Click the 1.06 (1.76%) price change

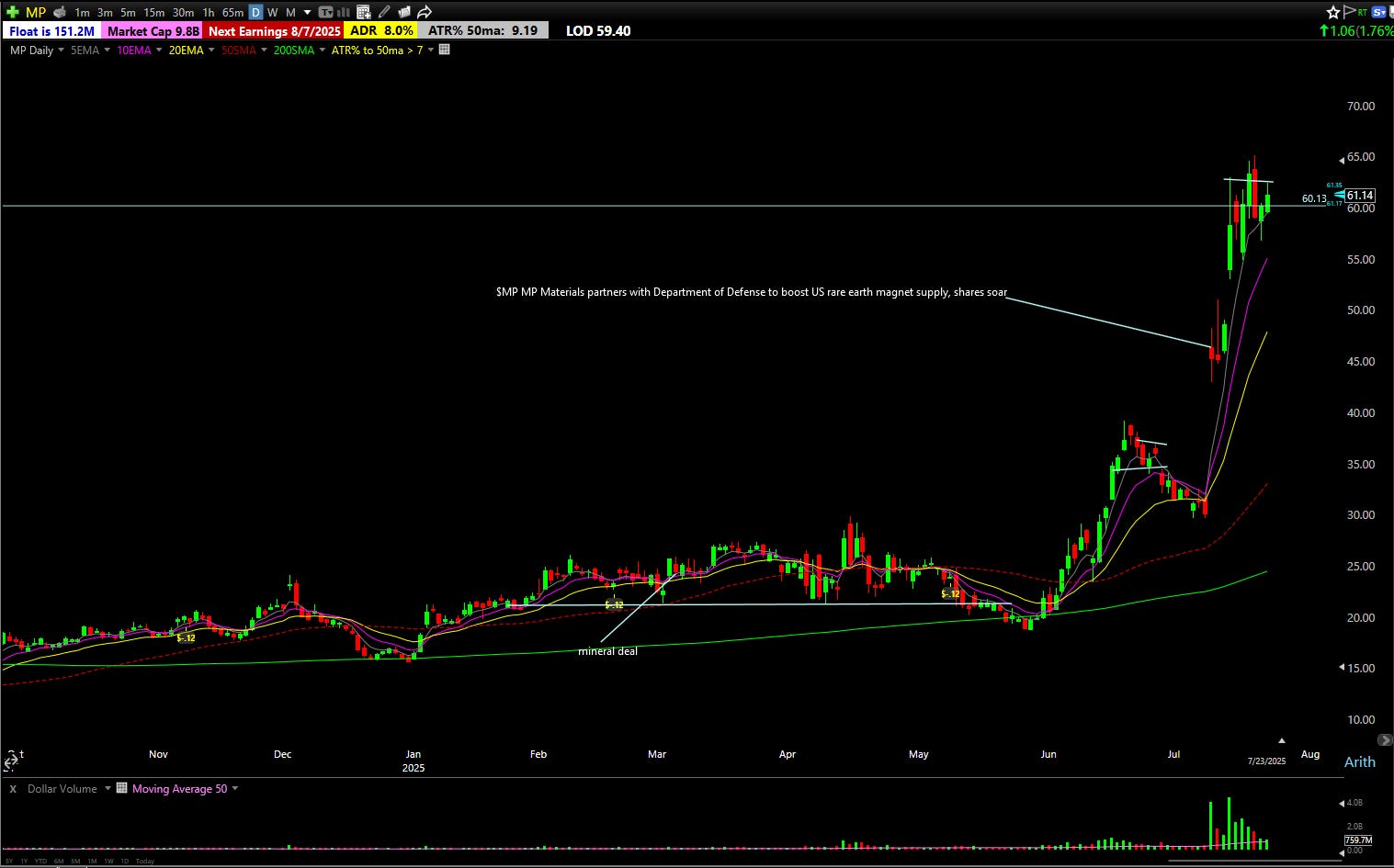(x=1356, y=30)
